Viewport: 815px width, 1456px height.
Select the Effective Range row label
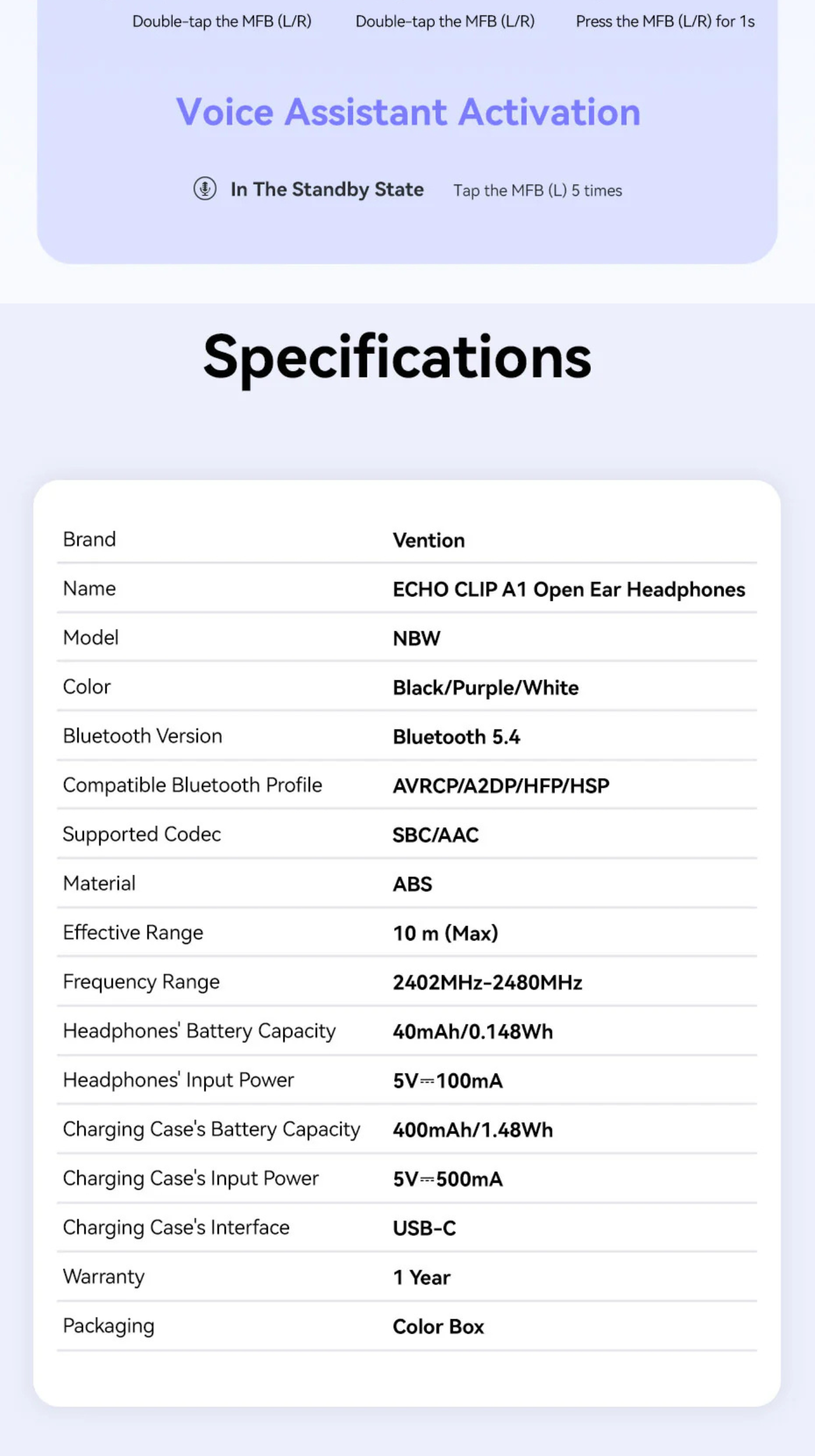click(133, 932)
